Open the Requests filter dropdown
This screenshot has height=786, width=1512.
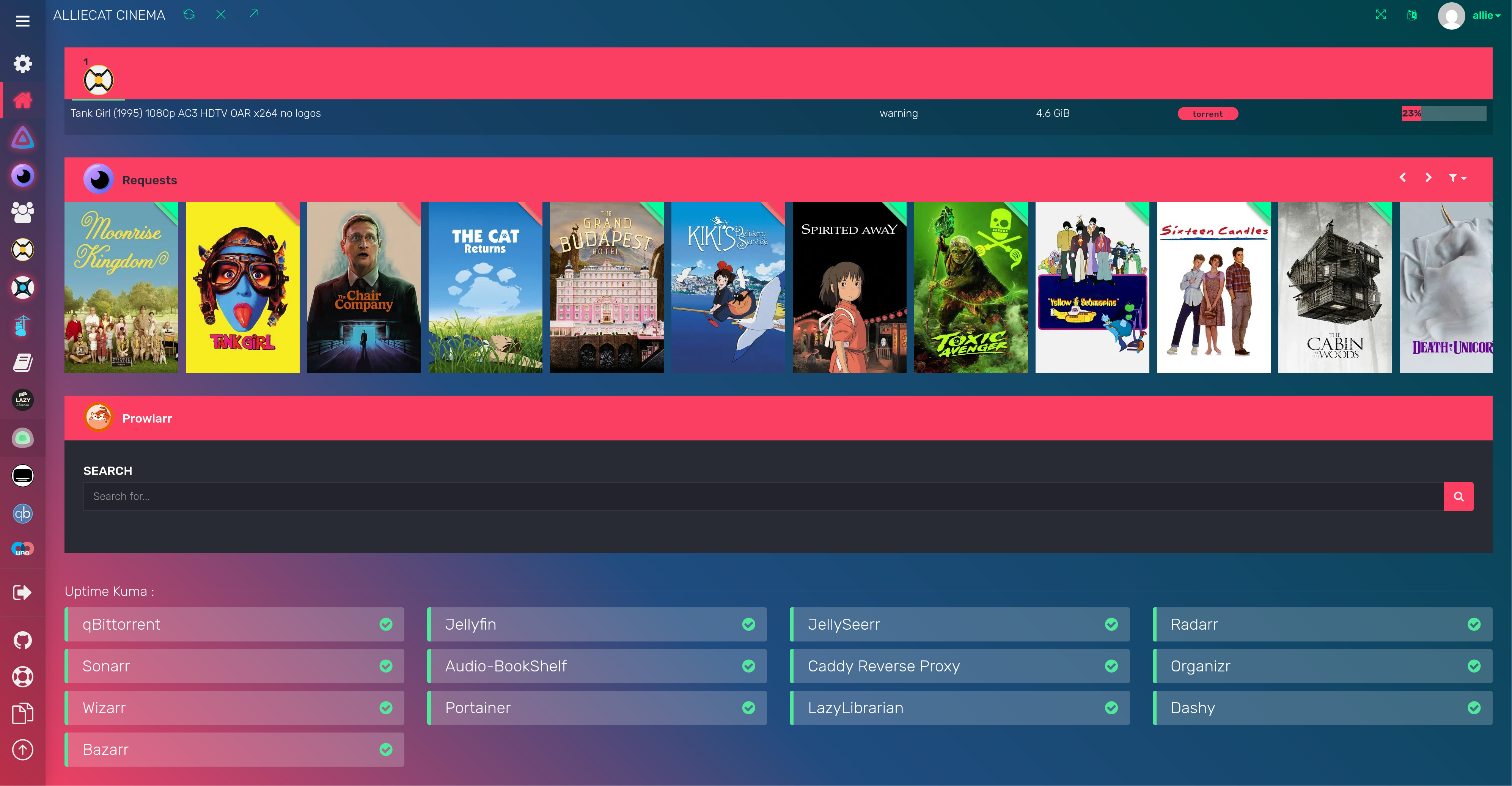point(1457,178)
